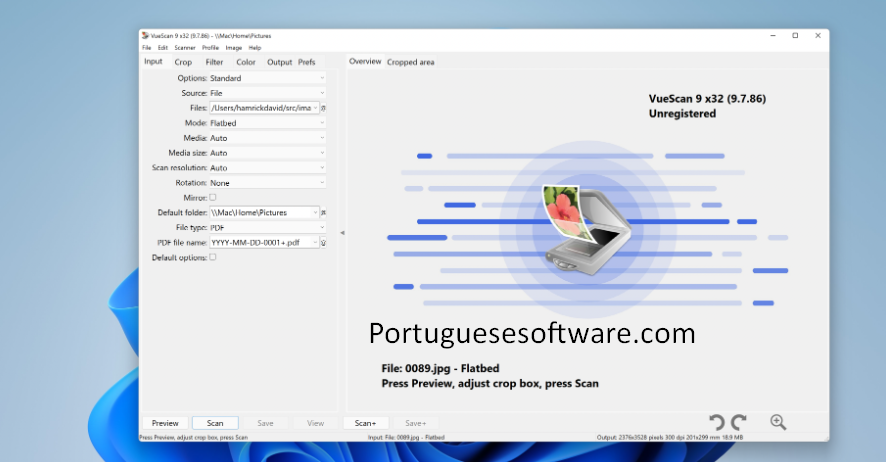The height and width of the screenshot is (462, 886).
Task: Click the Preview button
Action: 165,423
